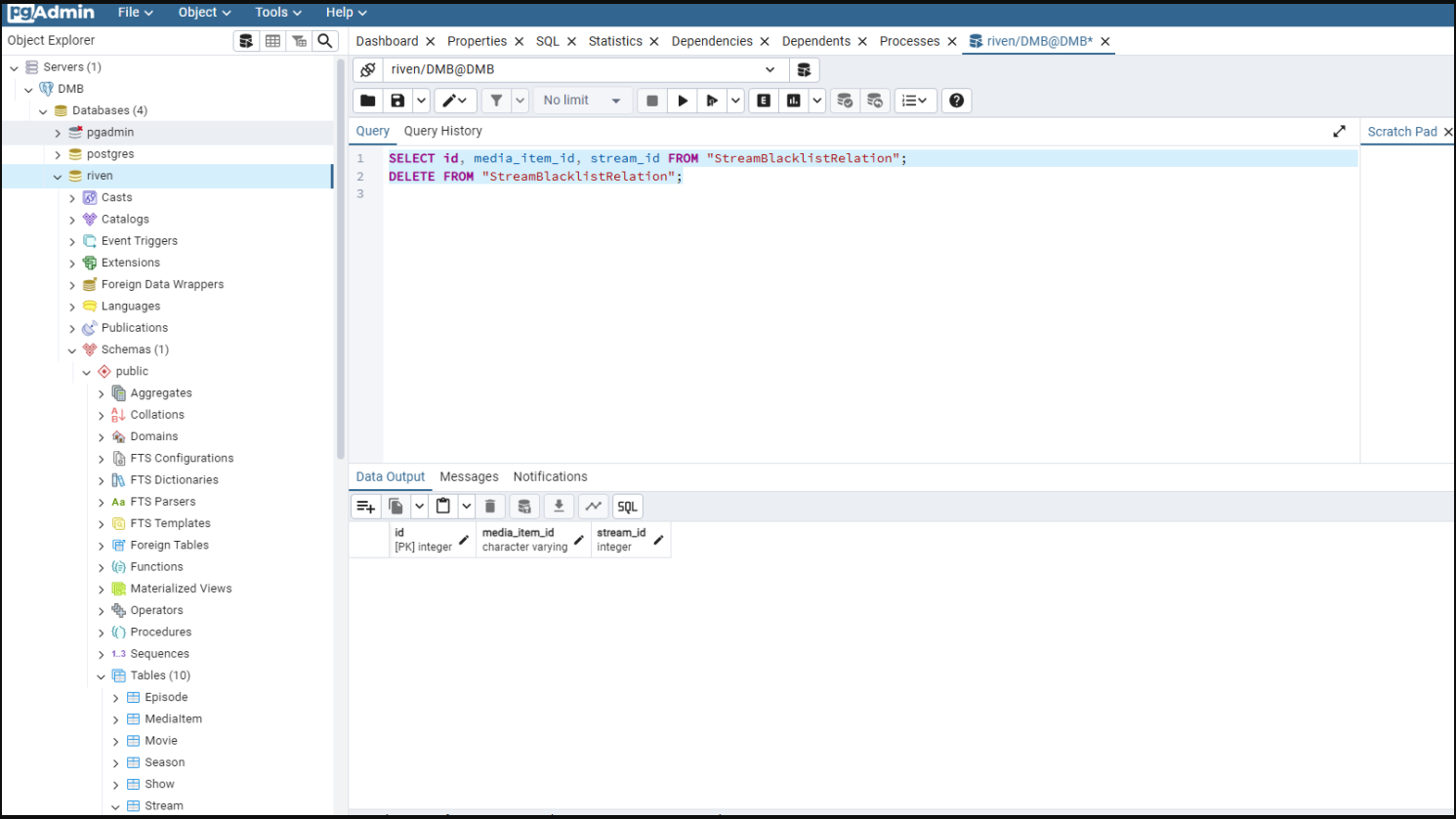1456x819 pixels.
Task: Close the Scratch Pad panel
Action: point(1448,132)
